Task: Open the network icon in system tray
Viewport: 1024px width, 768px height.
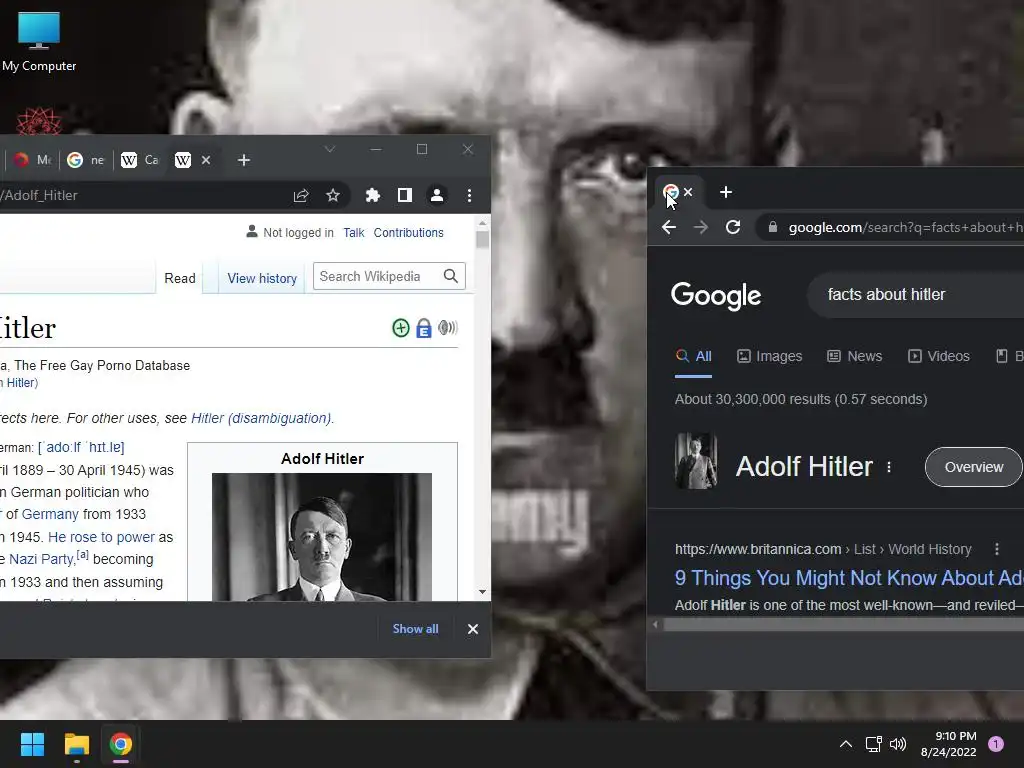Action: point(873,744)
